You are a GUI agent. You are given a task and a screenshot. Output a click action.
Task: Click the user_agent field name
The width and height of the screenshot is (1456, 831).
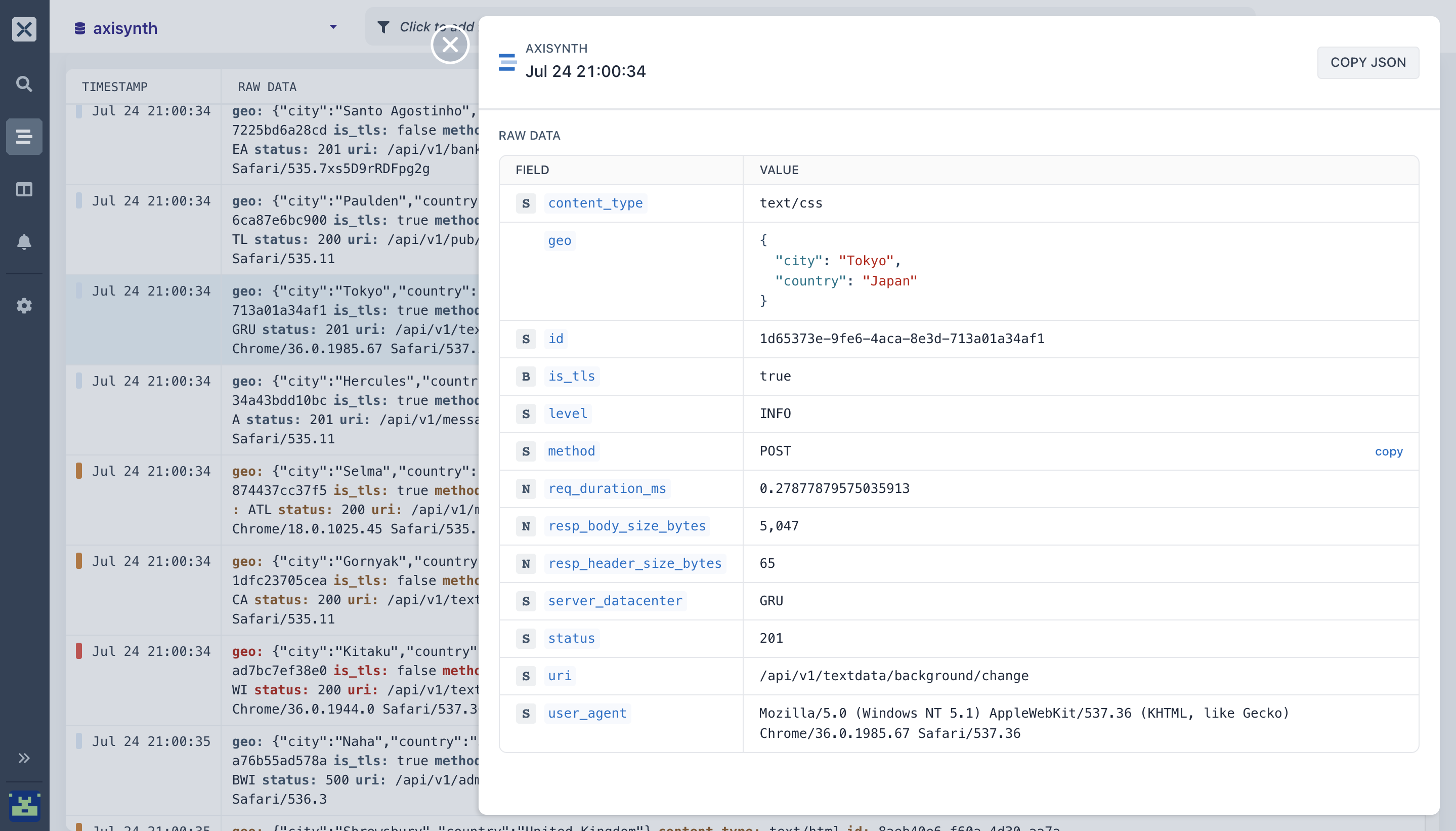(x=587, y=713)
